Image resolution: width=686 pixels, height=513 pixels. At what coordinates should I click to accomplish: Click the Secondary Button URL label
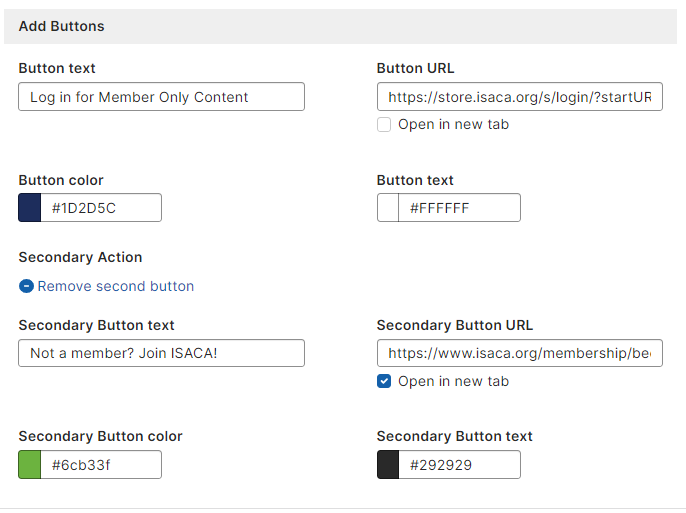pos(454,325)
